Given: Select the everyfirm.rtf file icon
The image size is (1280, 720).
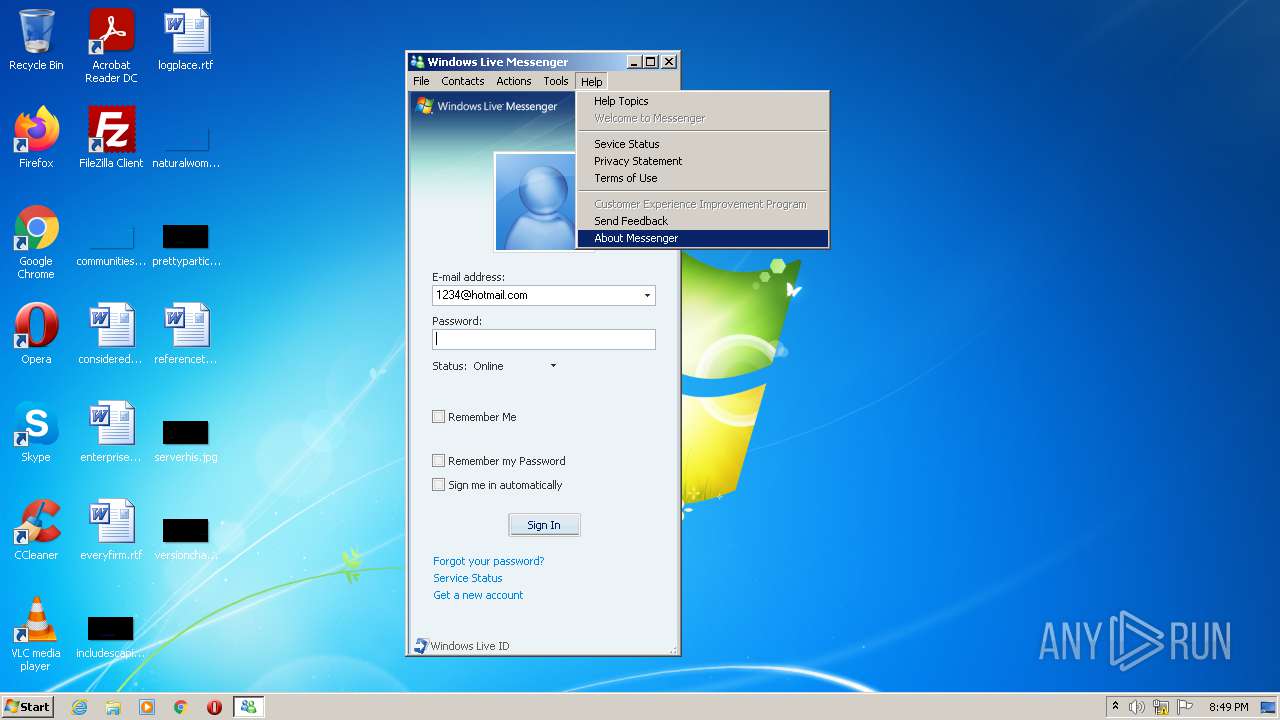Looking at the screenshot, I should point(111,530).
